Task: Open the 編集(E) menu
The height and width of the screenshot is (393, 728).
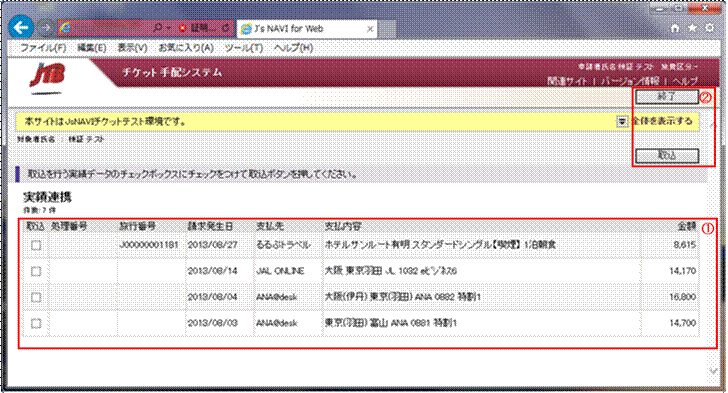Action: click(x=91, y=47)
